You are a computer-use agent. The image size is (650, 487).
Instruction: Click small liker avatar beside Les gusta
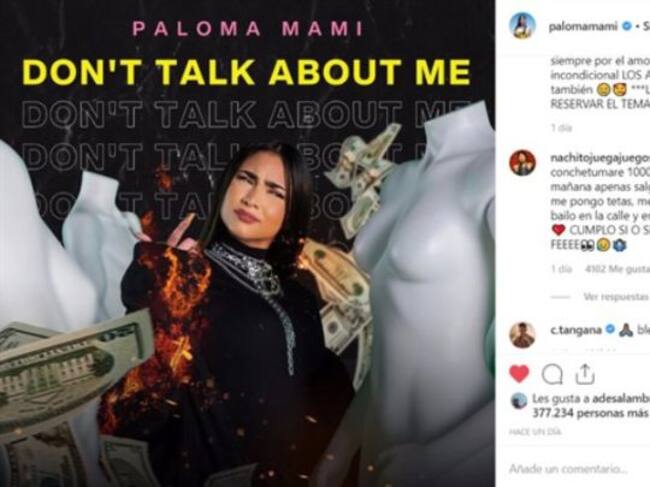click(518, 401)
